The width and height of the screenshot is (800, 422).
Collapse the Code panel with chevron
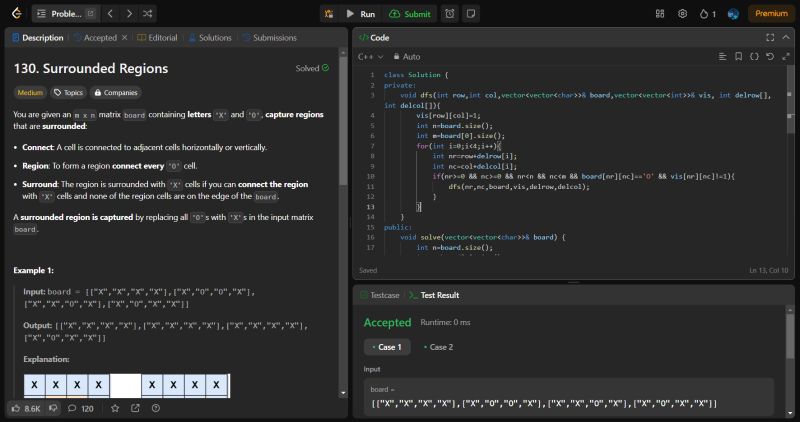786,38
